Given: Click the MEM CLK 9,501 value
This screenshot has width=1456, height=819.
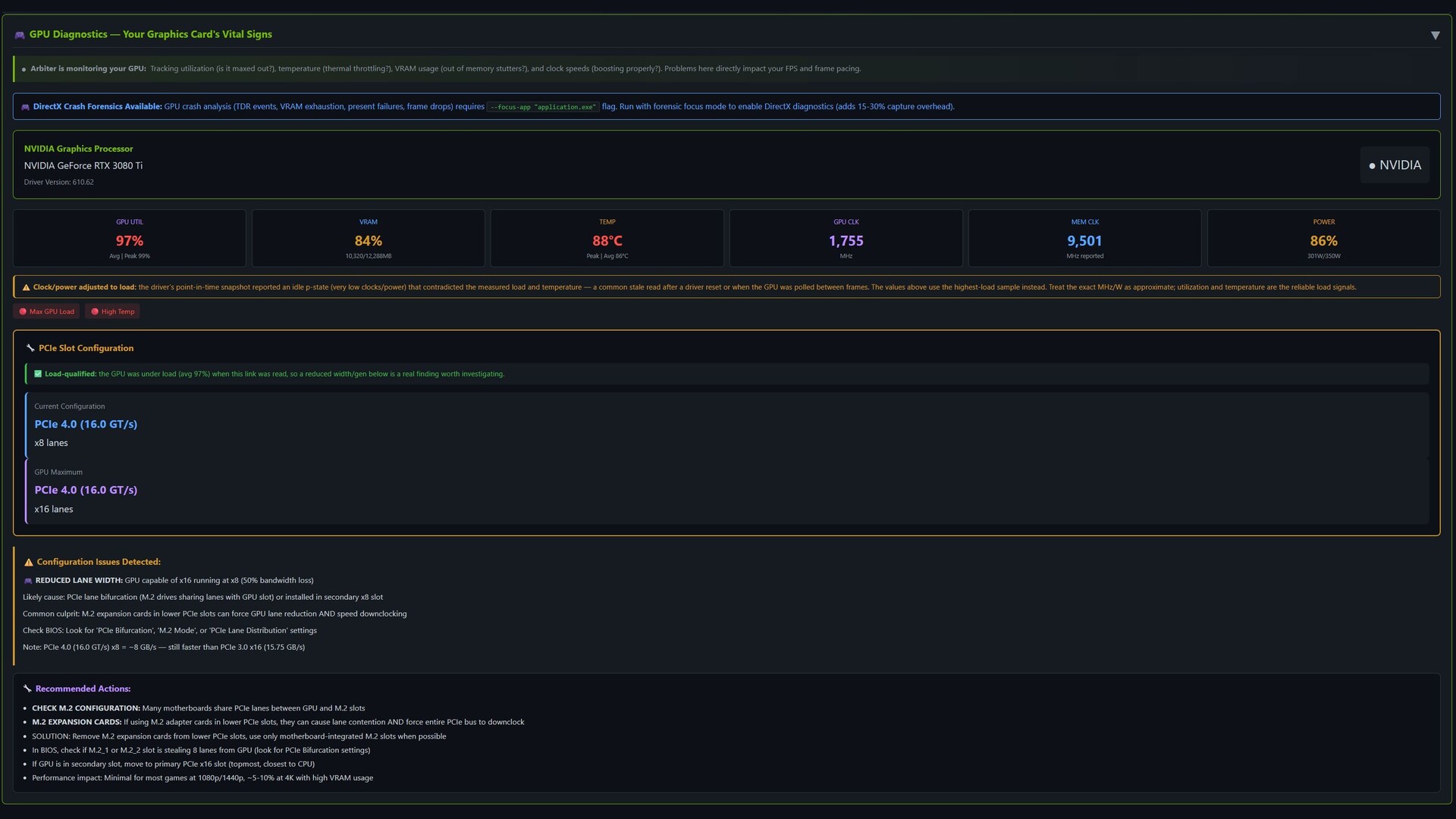Looking at the screenshot, I should tap(1084, 240).
